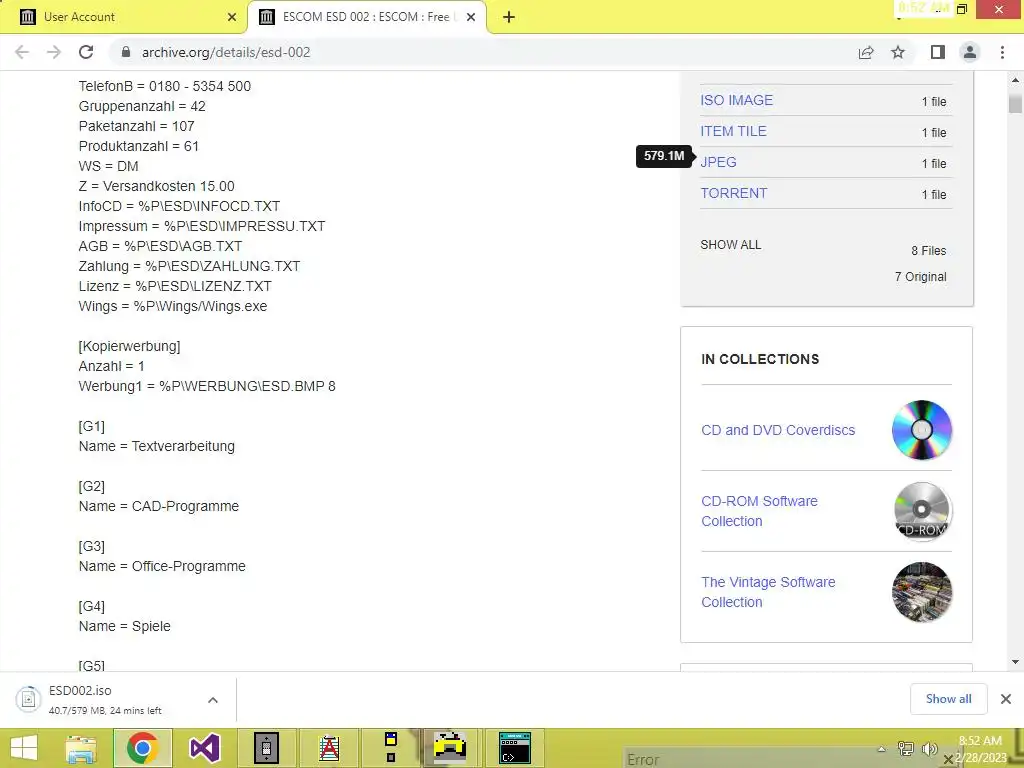
Task: Expand the ESD002.iso download options chevron
Action: 213,700
